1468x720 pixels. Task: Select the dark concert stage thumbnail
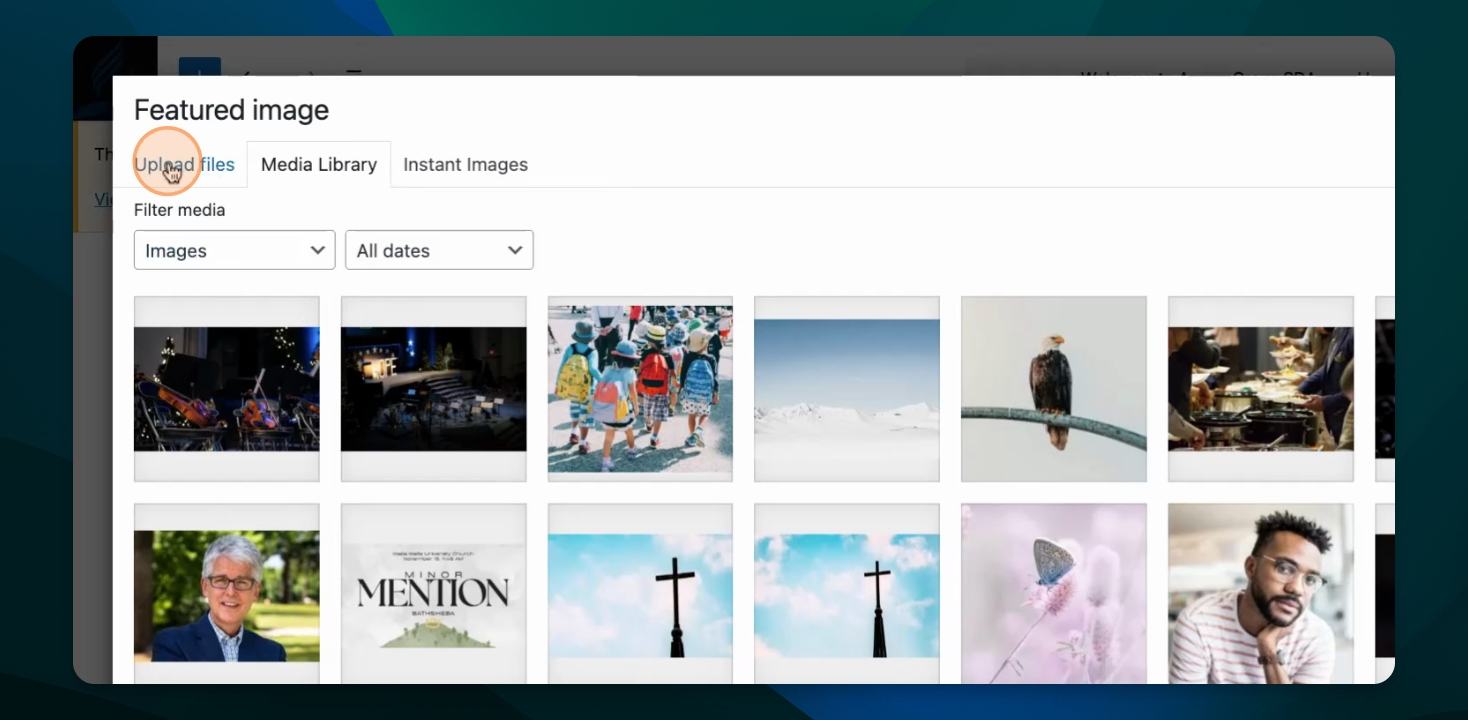(x=433, y=389)
